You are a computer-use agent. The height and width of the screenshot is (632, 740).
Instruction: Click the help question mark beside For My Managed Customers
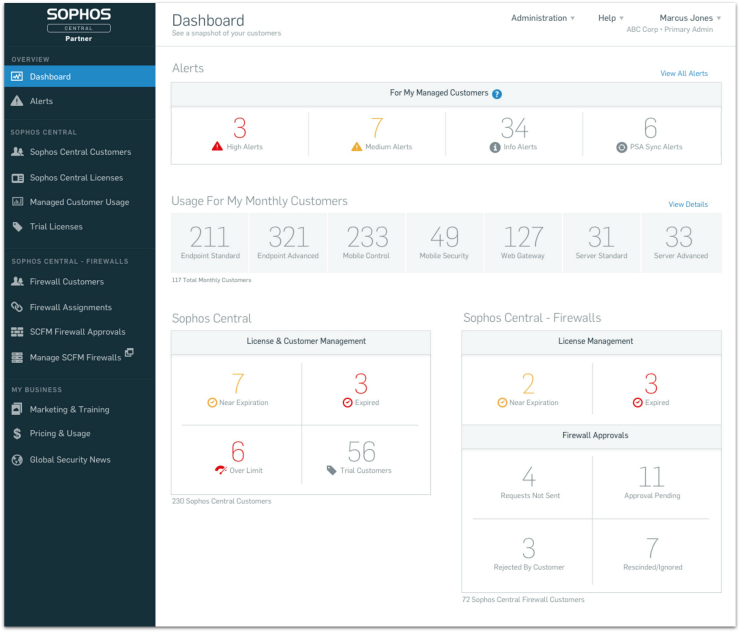coord(496,94)
